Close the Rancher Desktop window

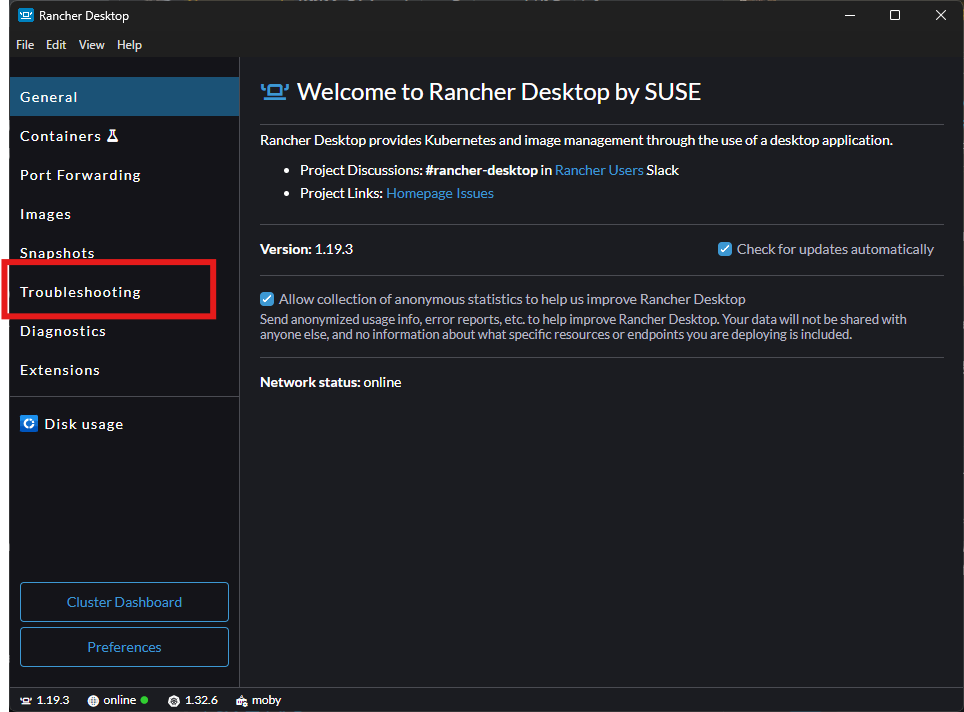click(x=941, y=15)
